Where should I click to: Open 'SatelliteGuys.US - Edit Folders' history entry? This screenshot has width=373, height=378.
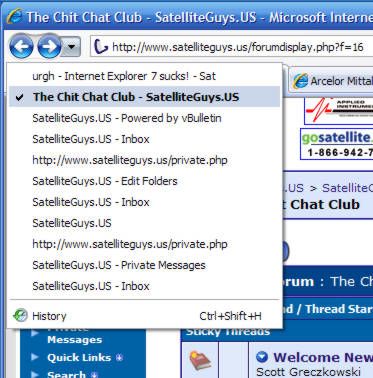pyautogui.click(x=144, y=181)
